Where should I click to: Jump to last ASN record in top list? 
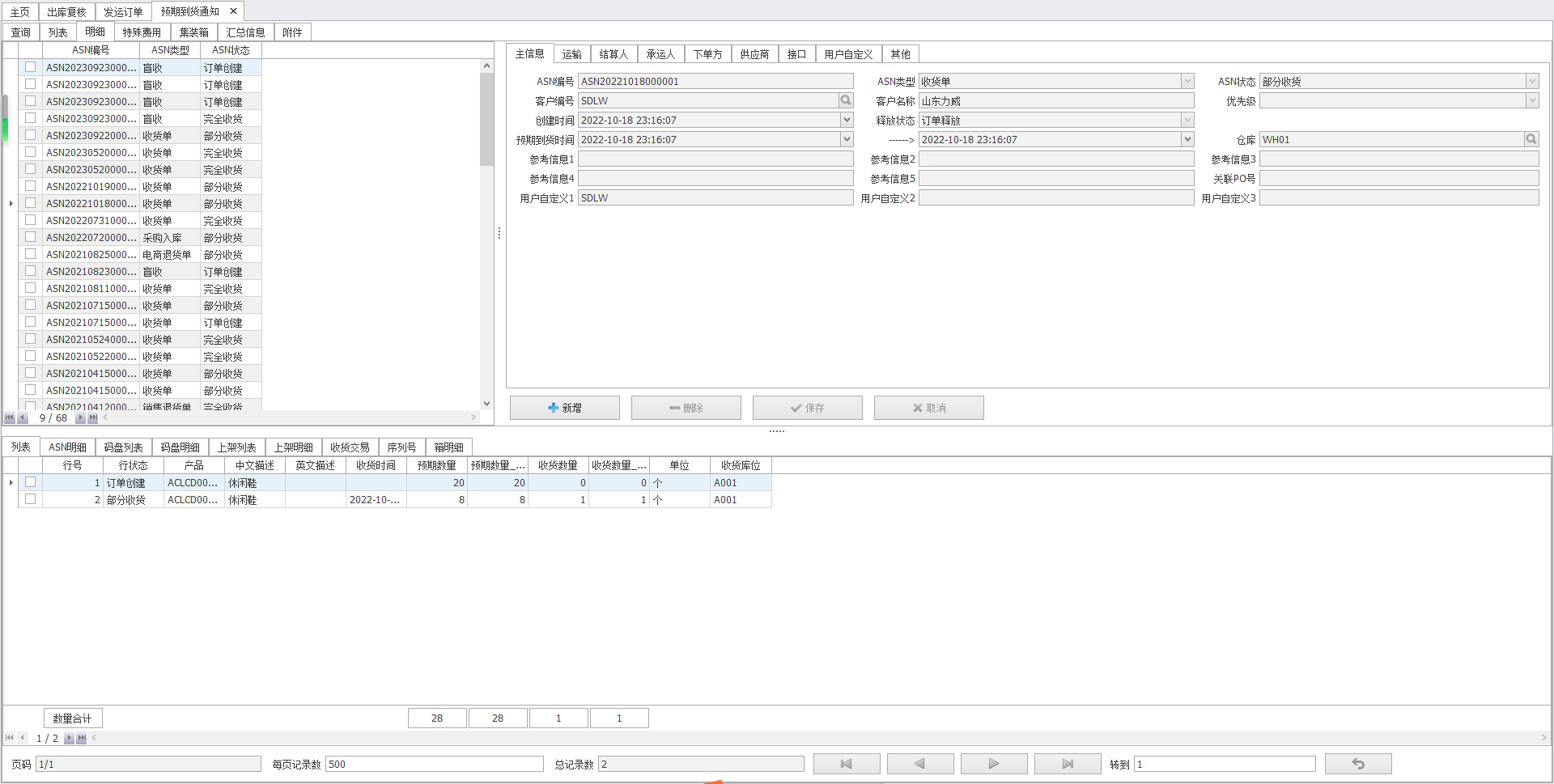92,418
